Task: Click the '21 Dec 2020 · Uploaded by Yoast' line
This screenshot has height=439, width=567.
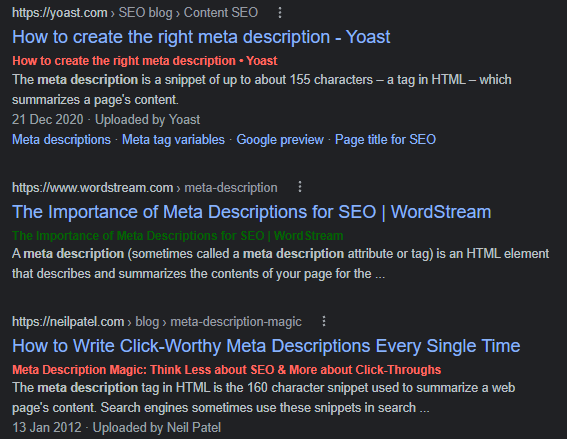Action: [106, 120]
